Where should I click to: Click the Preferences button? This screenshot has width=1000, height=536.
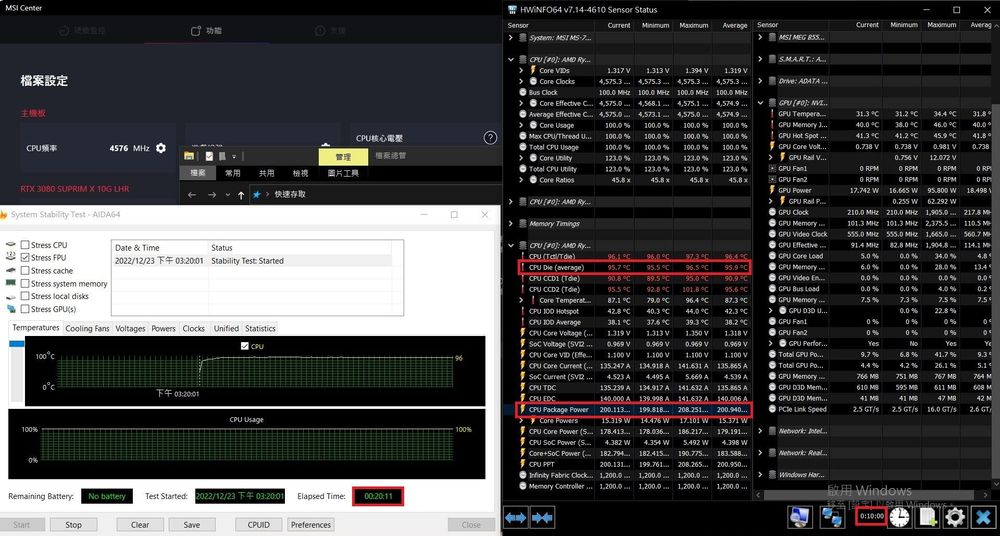click(311, 524)
